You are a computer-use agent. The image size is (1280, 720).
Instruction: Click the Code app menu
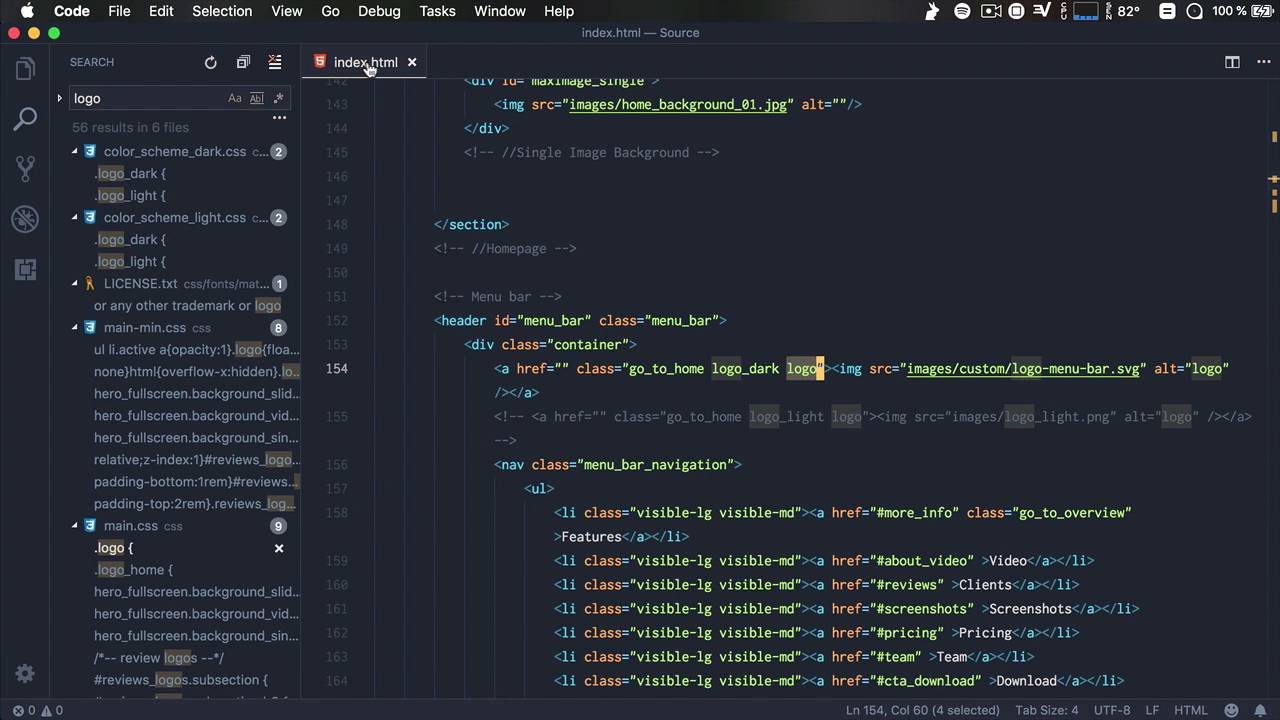click(72, 11)
